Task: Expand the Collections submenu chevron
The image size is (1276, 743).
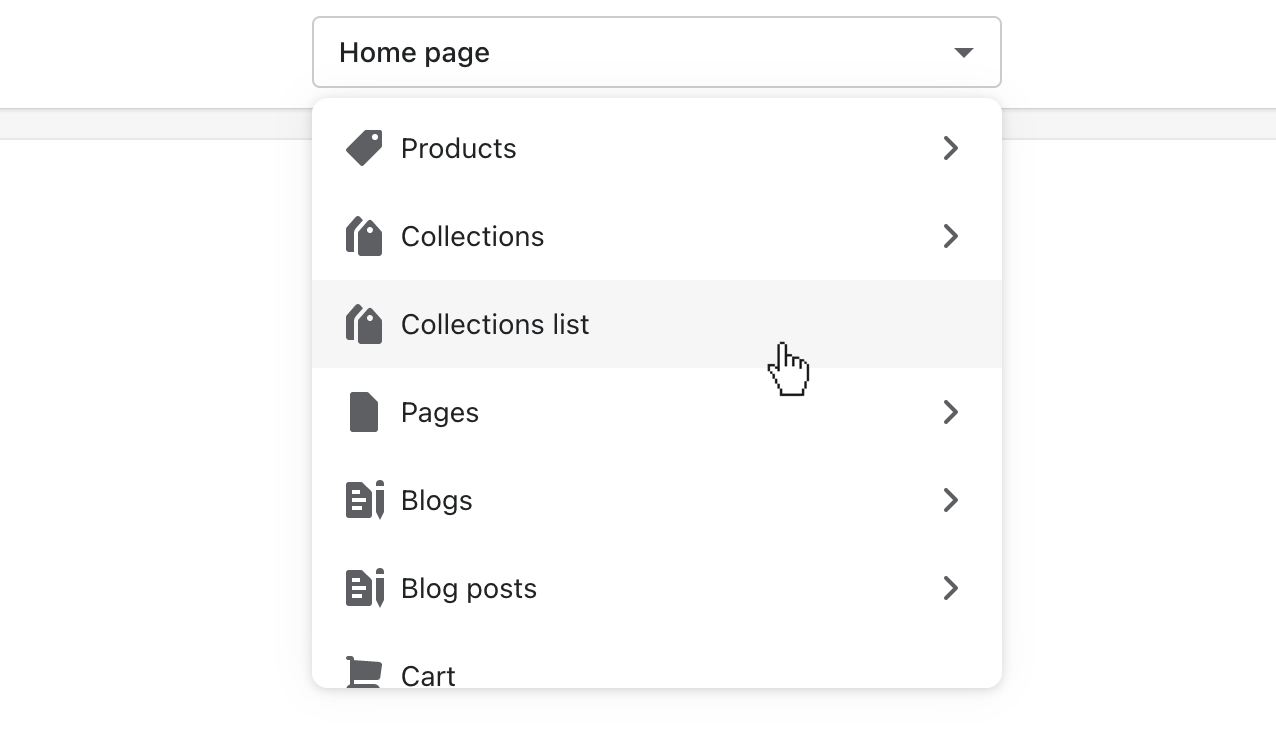Action: tap(950, 236)
